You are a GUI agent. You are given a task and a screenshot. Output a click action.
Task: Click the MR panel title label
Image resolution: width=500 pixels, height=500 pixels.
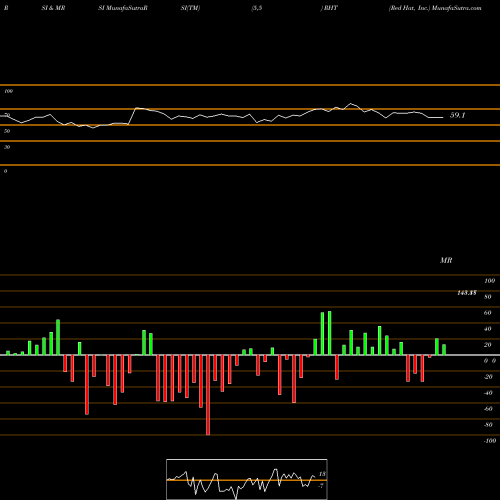[x=446, y=260]
